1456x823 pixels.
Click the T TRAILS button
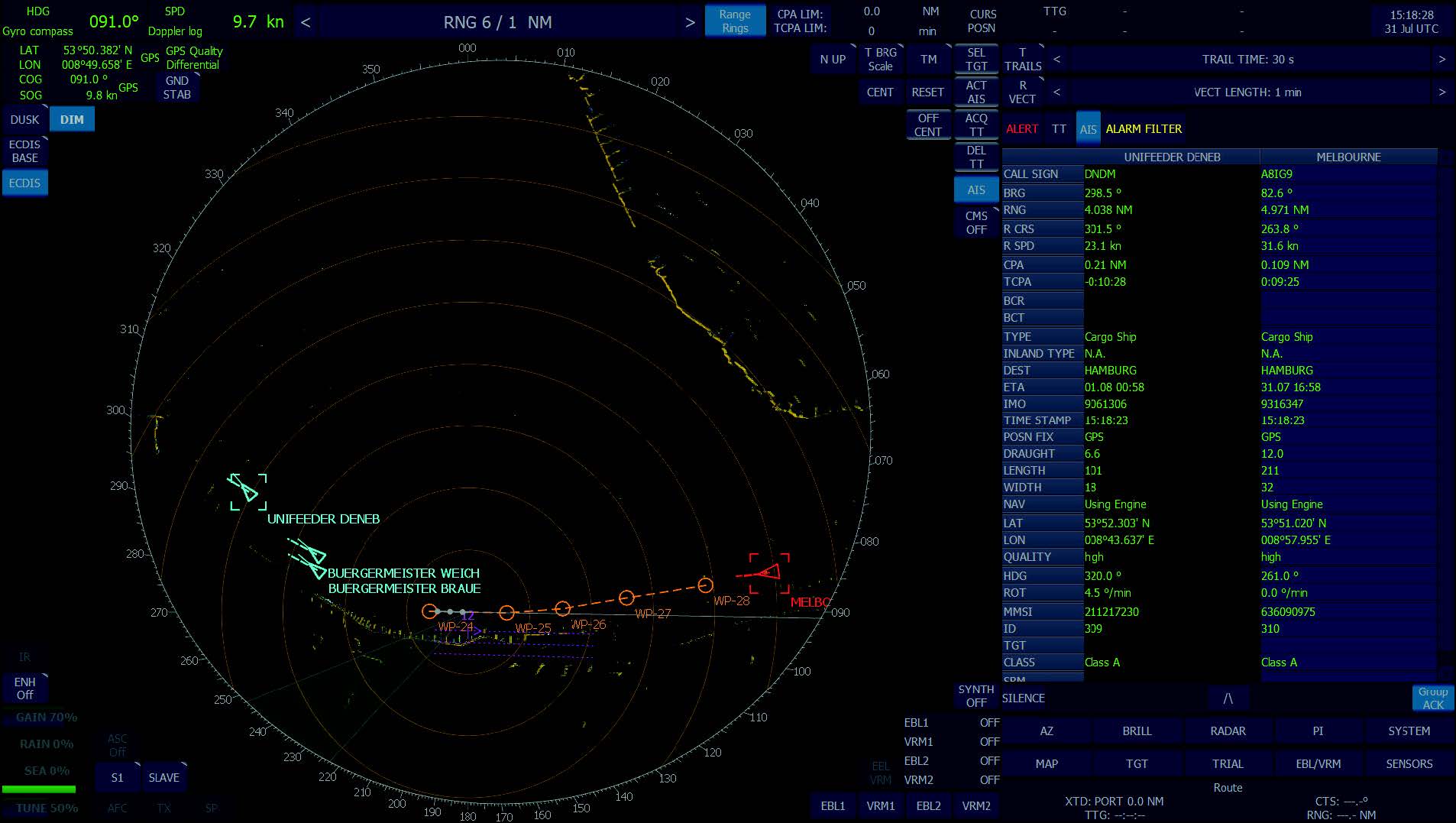(x=1022, y=59)
